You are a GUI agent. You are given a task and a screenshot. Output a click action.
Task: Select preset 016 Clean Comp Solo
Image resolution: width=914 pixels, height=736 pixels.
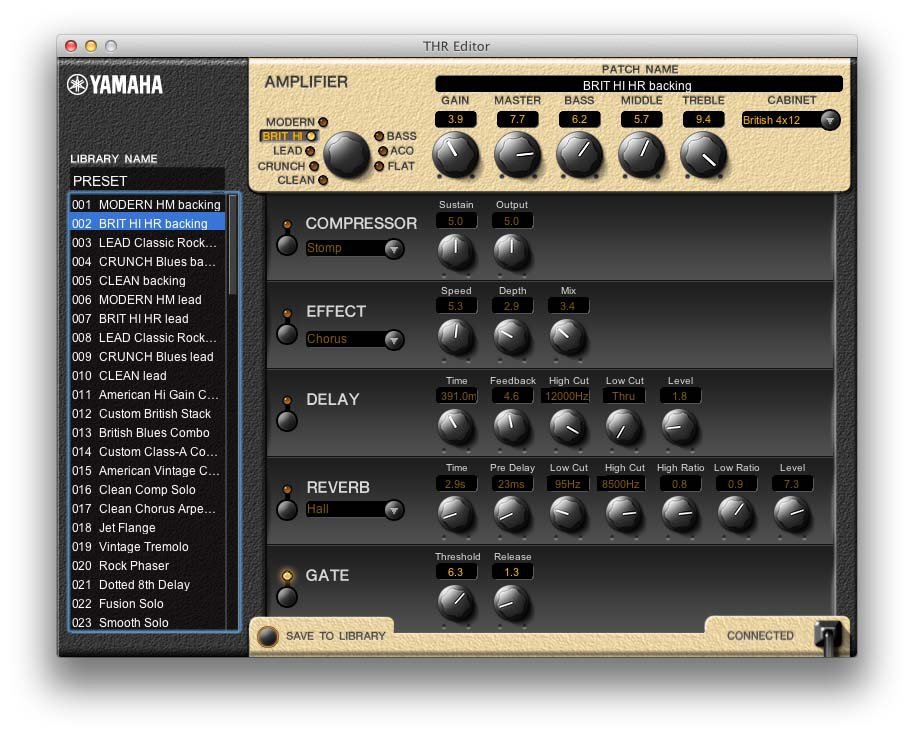click(147, 490)
